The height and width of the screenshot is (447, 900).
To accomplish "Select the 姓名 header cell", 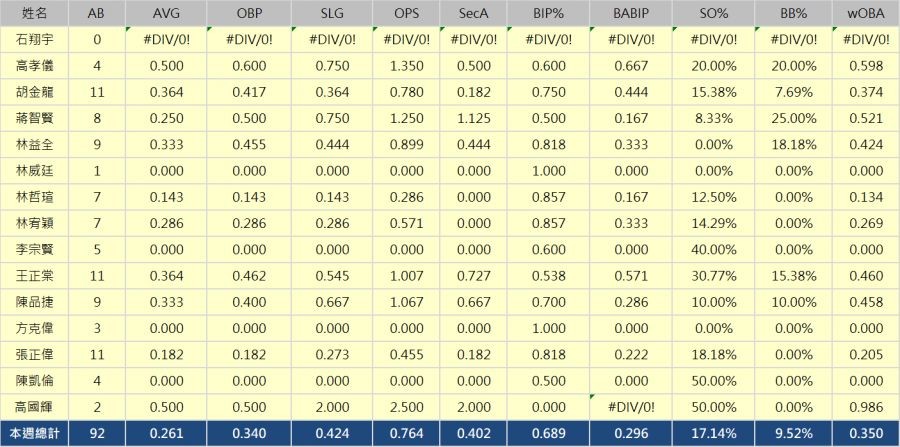I will tap(36, 14).
